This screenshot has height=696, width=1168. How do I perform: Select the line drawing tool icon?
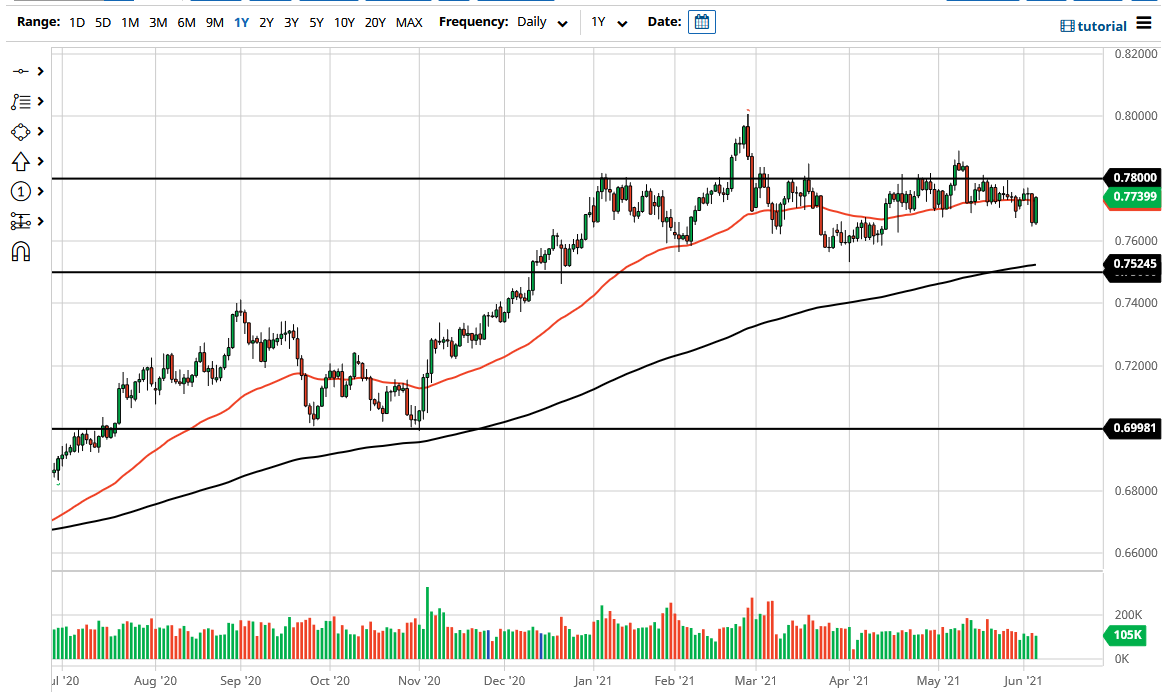[x=21, y=72]
